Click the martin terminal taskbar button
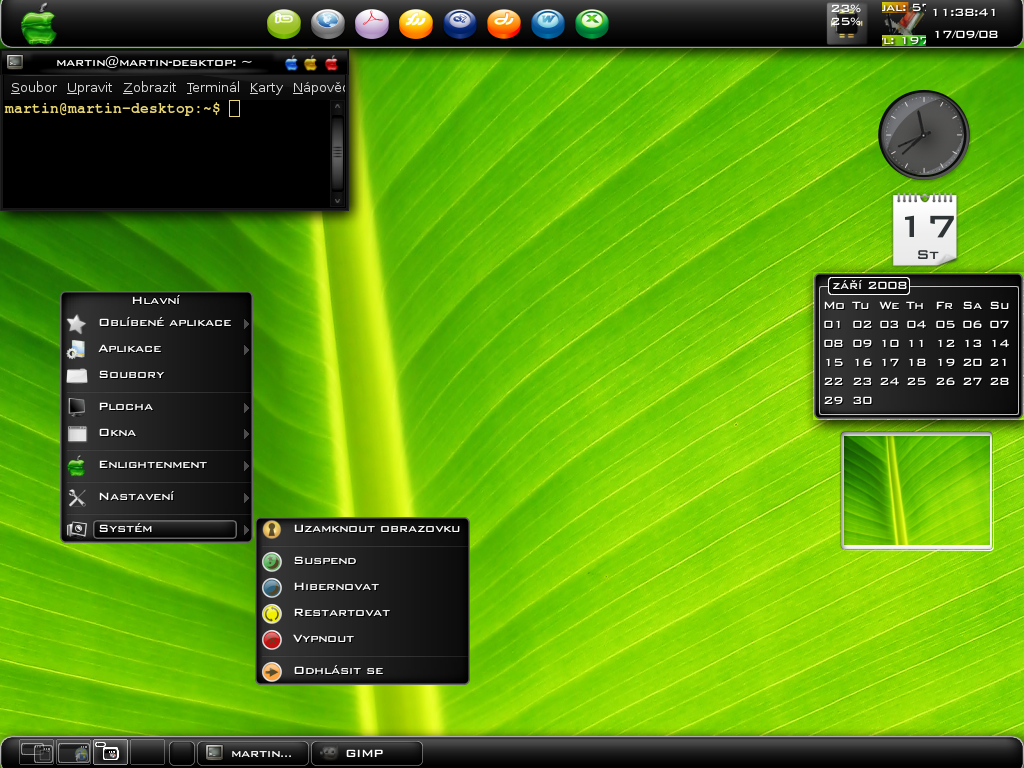This screenshot has width=1024, height=768. [x=251, y=753]
